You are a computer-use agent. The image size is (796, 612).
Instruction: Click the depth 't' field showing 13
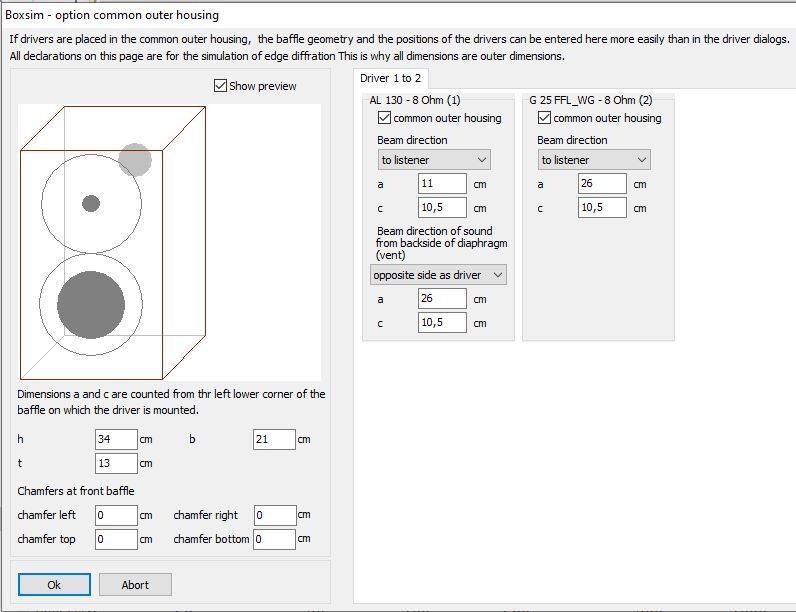pyautogui.click(x=116, y=463)
